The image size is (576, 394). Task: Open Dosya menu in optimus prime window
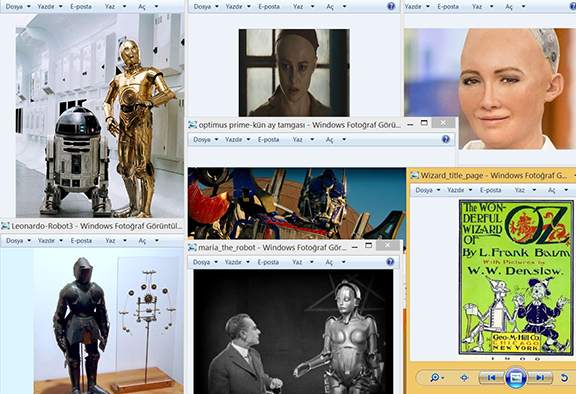click(x=206, y=140)
